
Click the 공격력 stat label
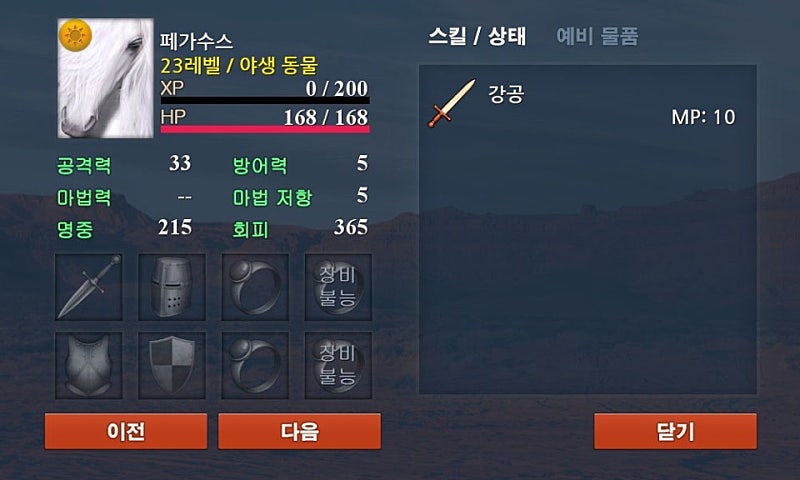pos(84,166)
